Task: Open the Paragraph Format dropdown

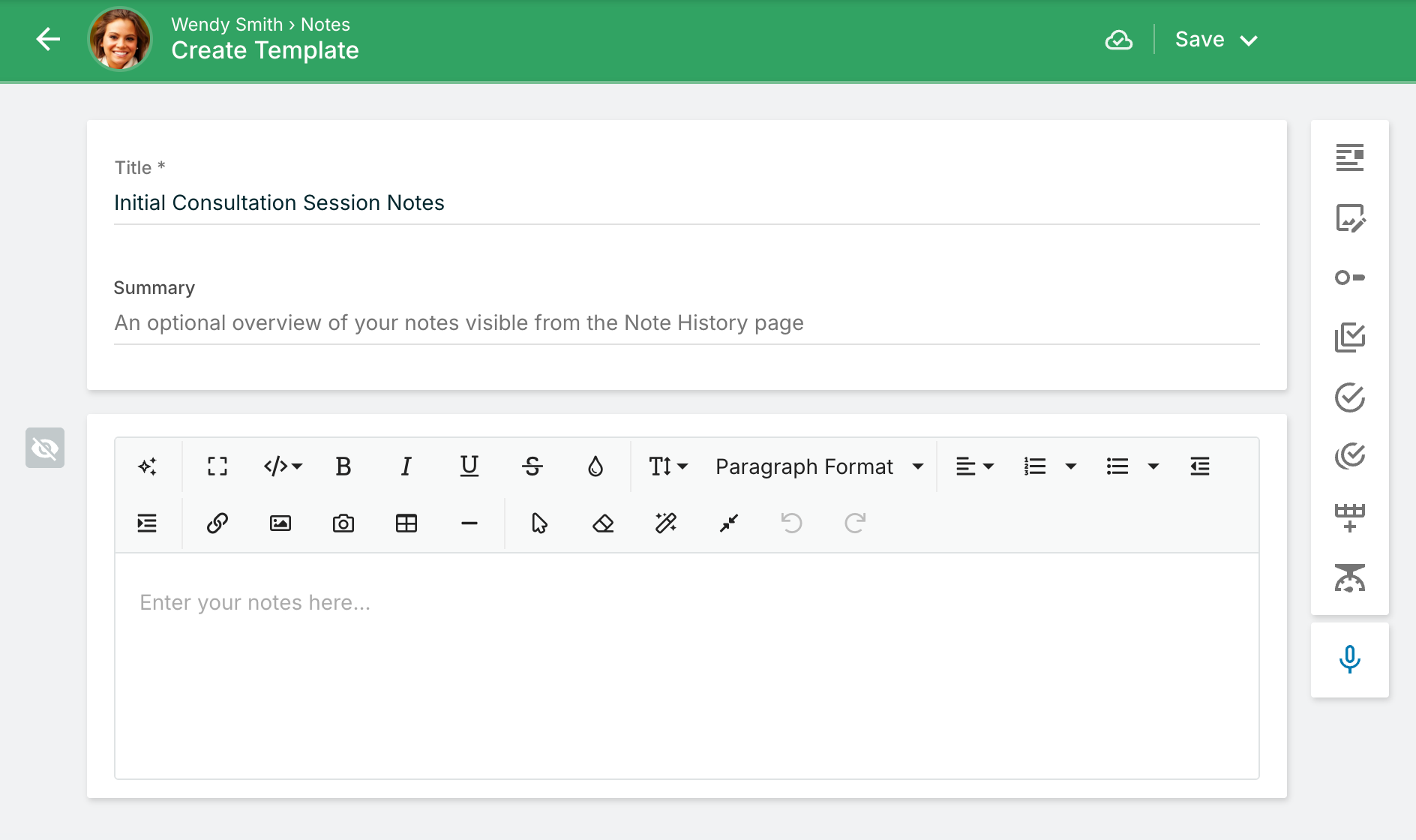Action: tap(818, 466)
